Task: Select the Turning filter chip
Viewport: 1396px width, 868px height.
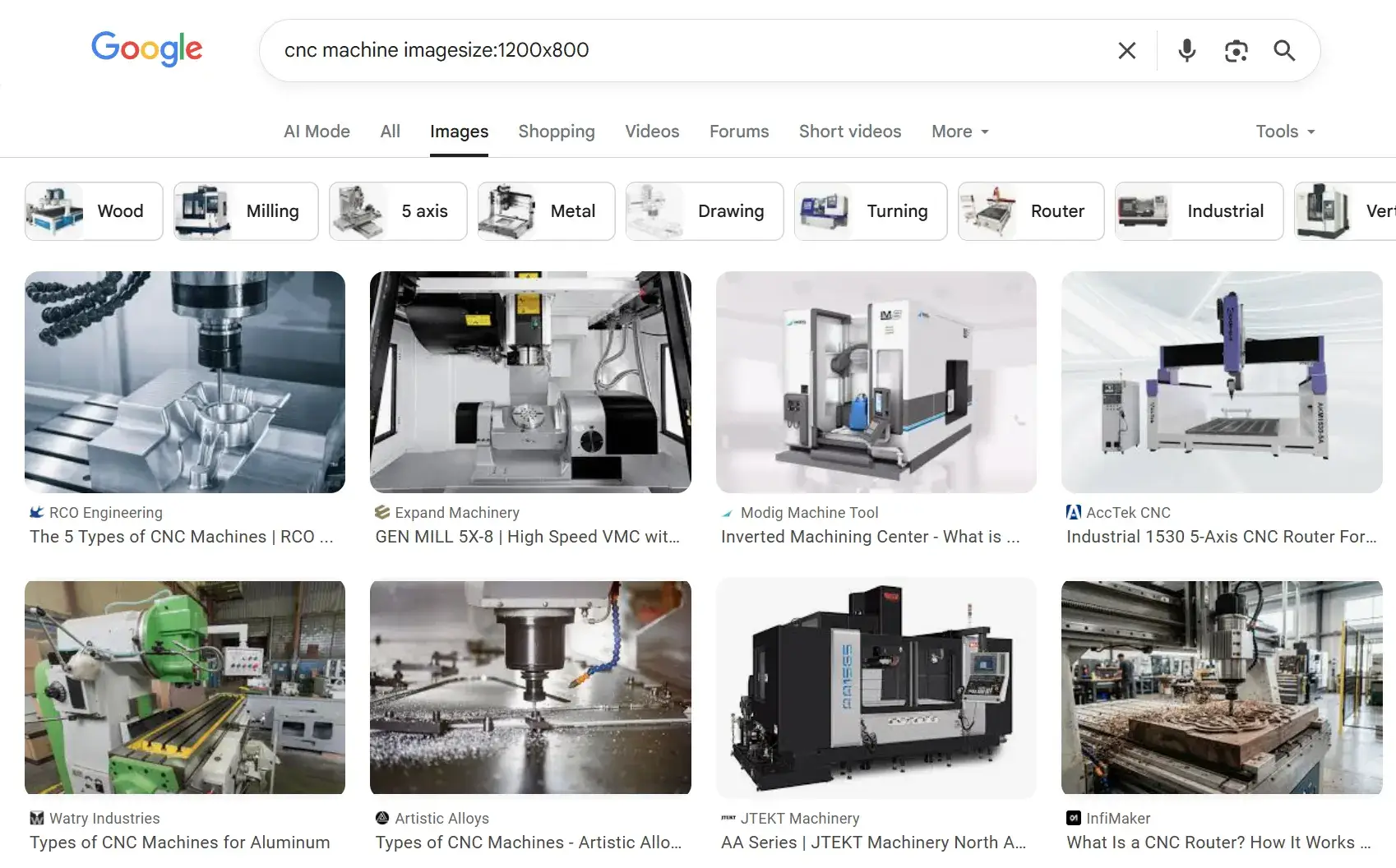Action: (870, 210)
